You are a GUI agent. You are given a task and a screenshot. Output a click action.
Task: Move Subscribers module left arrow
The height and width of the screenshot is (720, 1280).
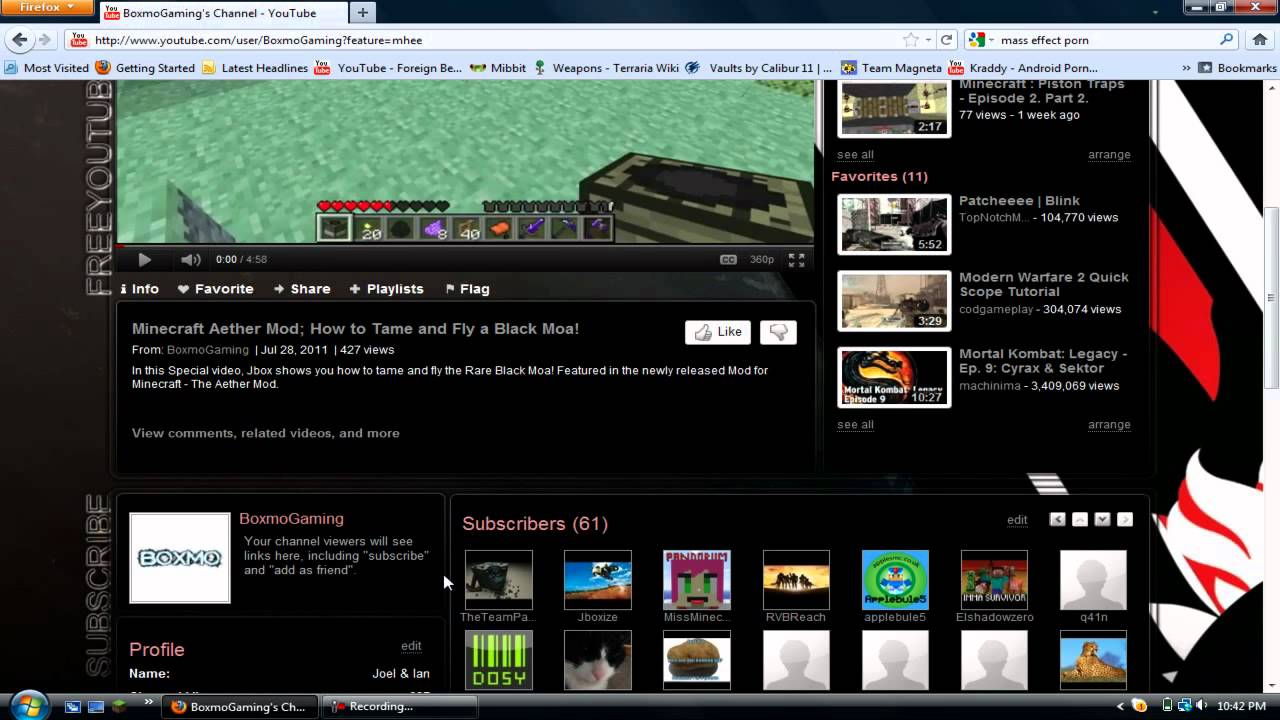1057,519
